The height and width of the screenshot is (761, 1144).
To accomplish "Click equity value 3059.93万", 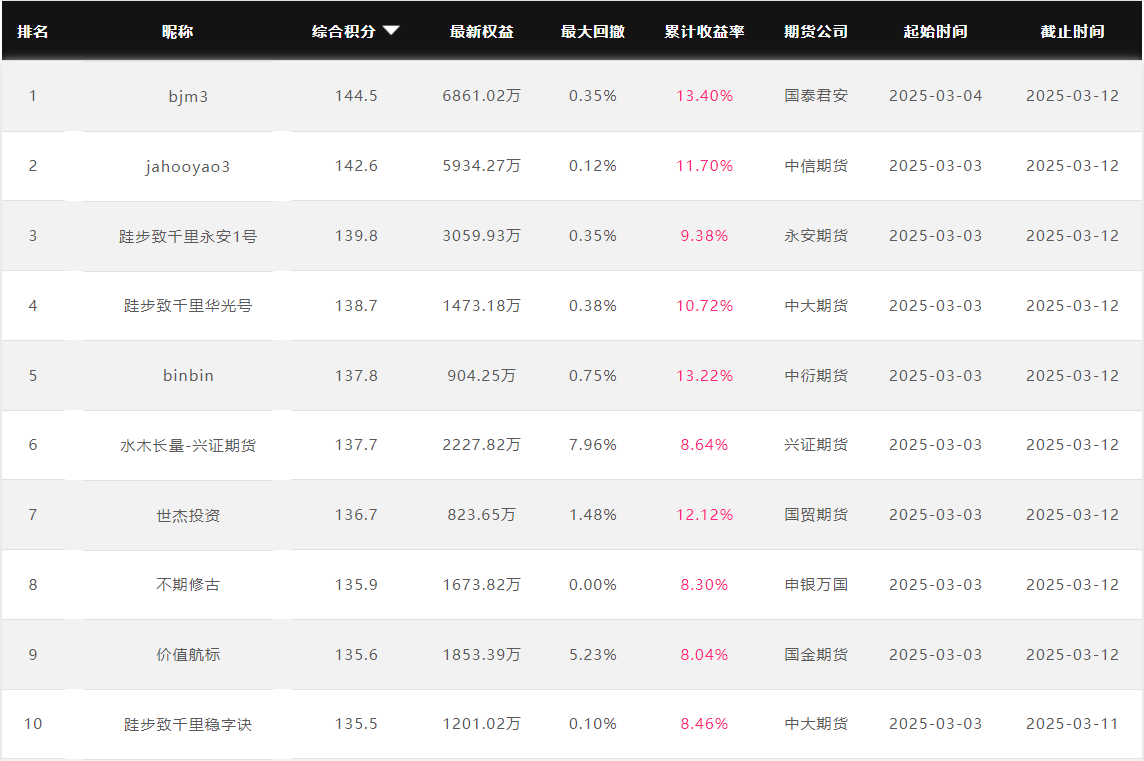I will coord(482,236).
